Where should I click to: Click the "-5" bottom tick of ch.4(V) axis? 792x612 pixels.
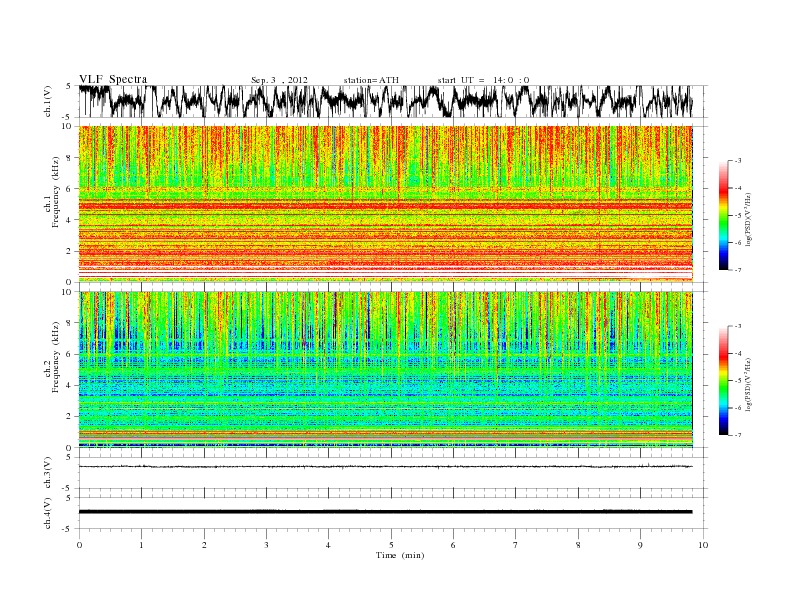tap(68, 529)
